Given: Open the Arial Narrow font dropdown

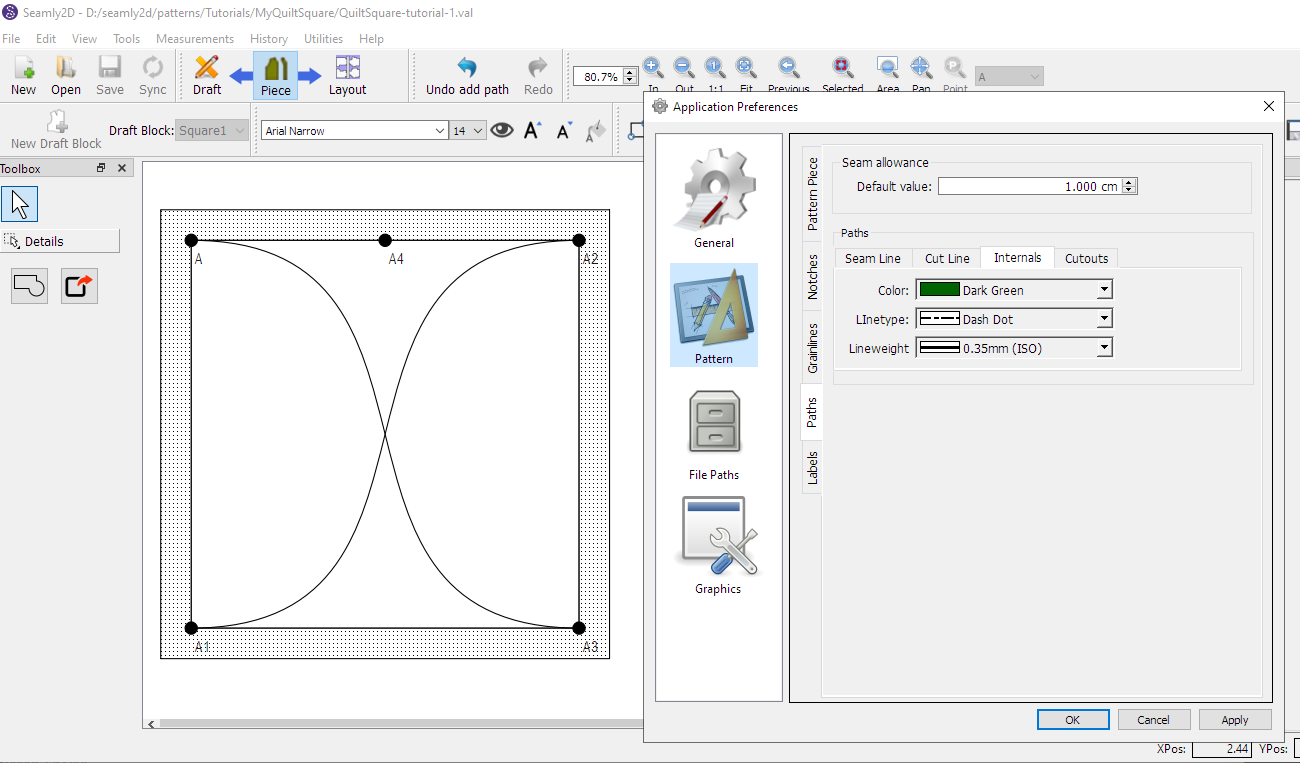Looking at the screenshot, I should point(354,130).
